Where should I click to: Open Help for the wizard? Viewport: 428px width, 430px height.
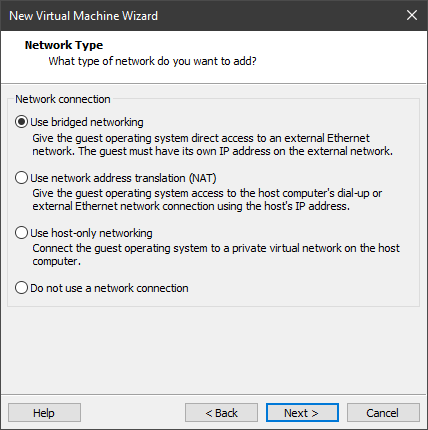44,413
